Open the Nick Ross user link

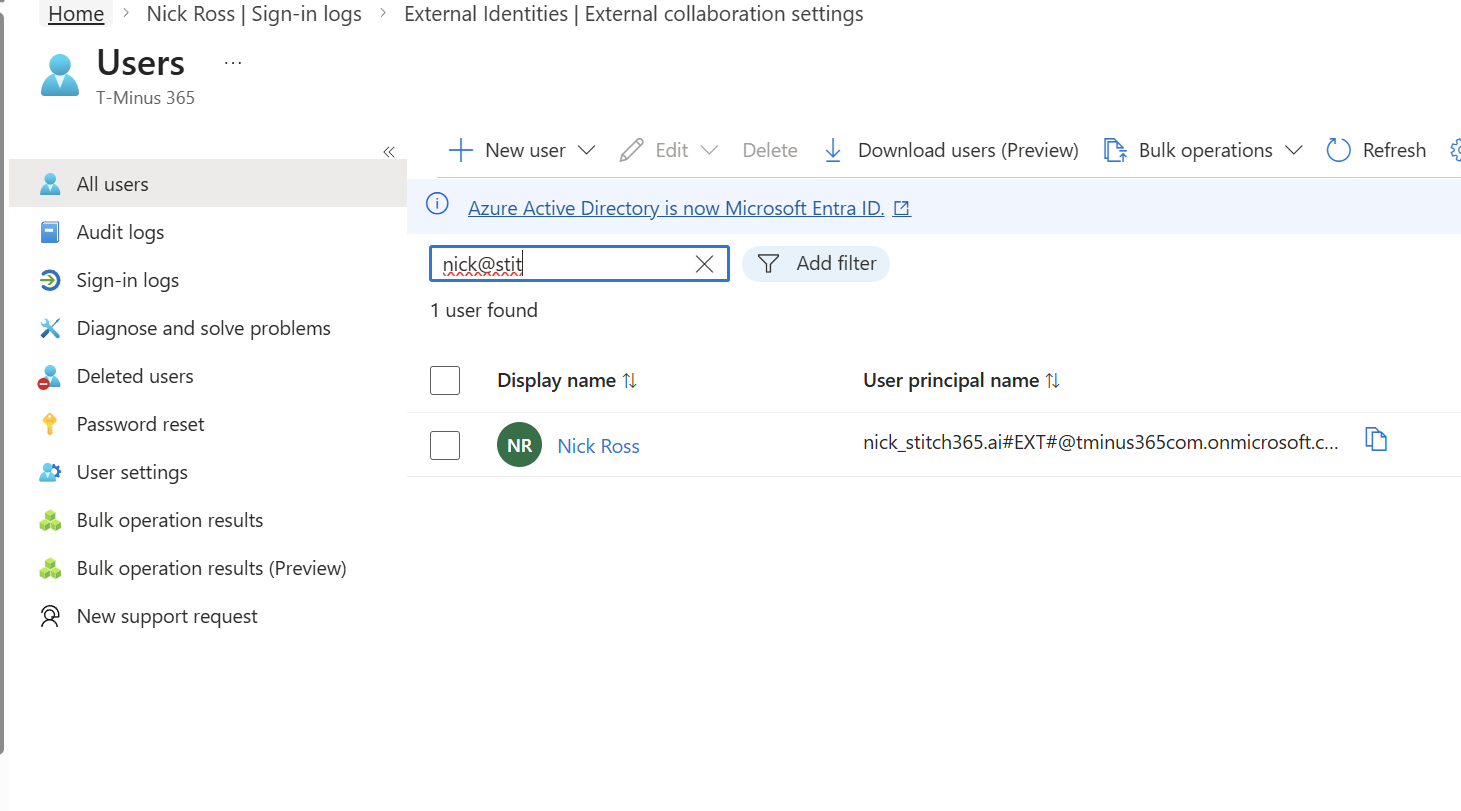point(598,446)
